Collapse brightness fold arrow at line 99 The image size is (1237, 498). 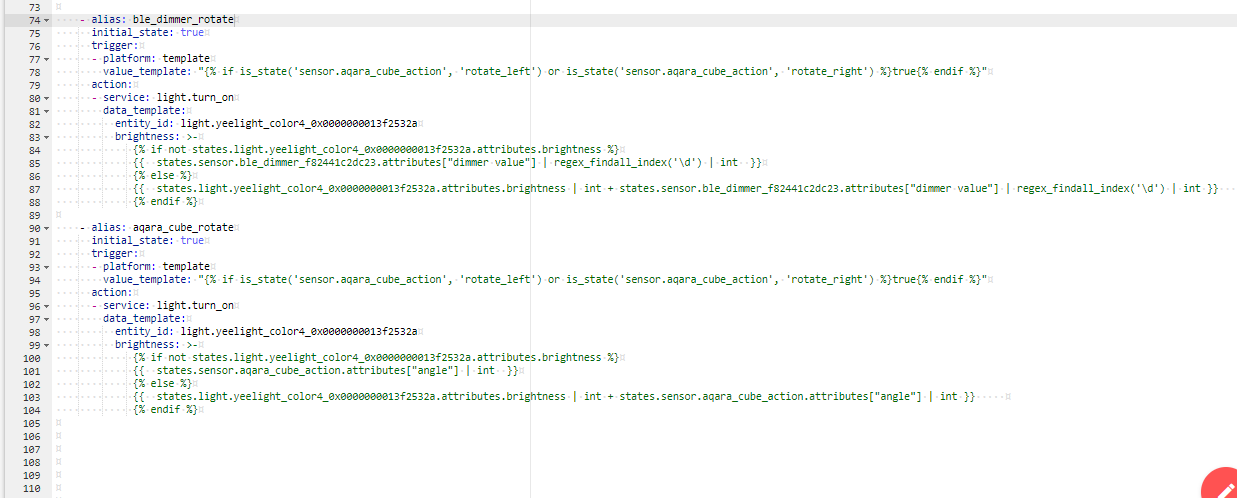47,345
